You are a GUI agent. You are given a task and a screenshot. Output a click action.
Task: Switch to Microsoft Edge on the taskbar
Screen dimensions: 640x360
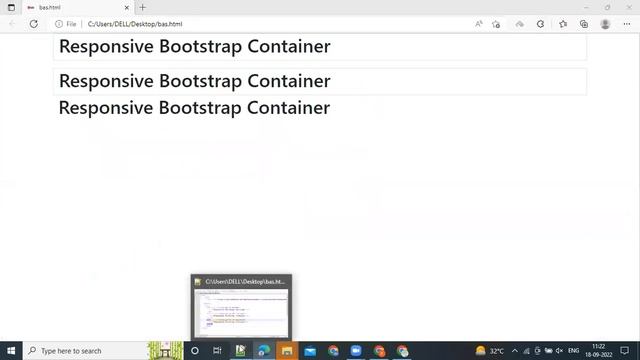click(x=264, y=351)
